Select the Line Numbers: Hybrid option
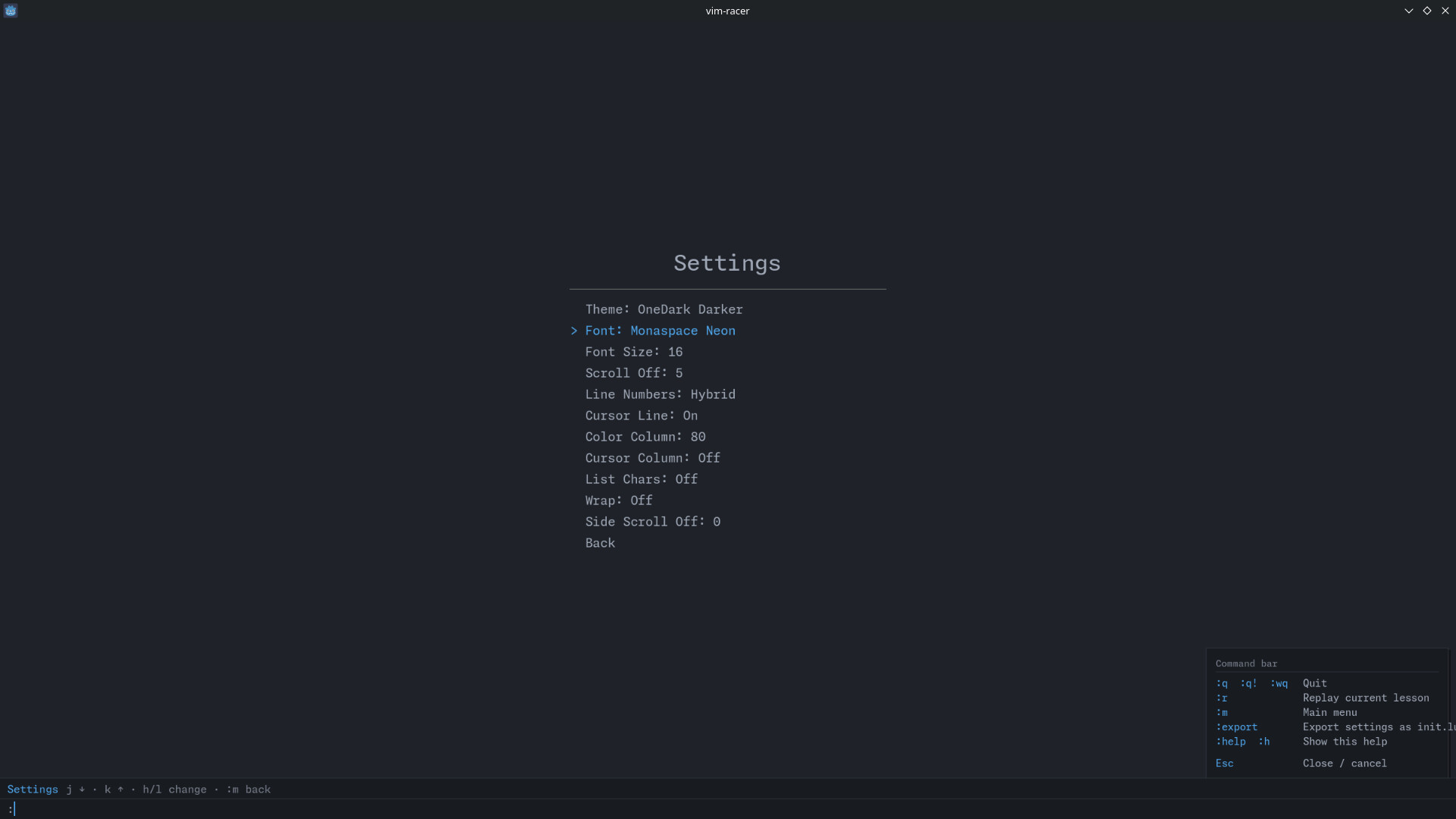This screenshot has width=1456, height=819. pos(660,394)
